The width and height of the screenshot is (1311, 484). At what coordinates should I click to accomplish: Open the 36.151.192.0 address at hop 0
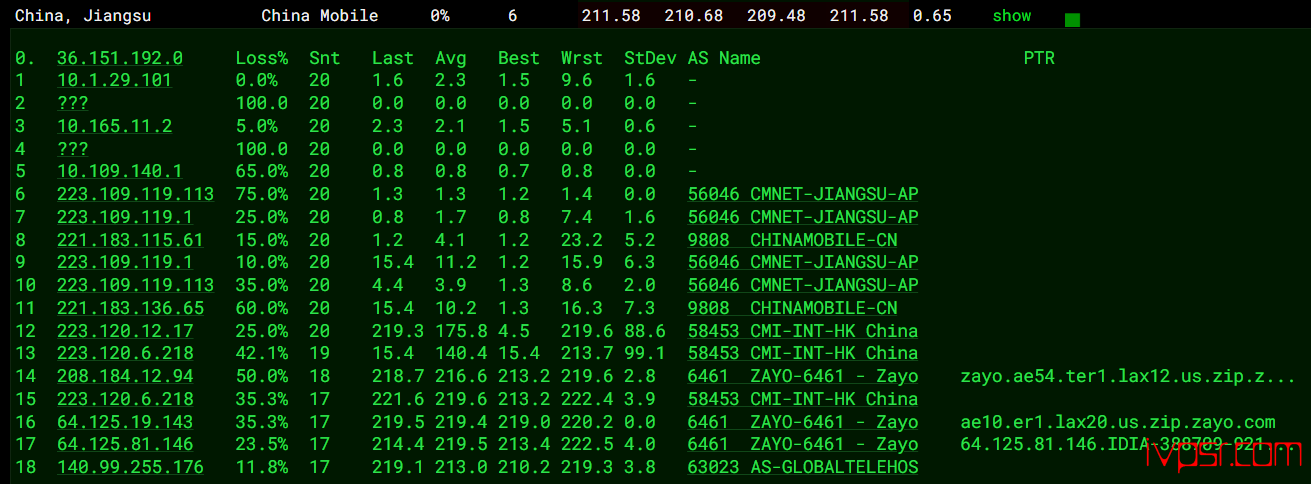[119, 58]
